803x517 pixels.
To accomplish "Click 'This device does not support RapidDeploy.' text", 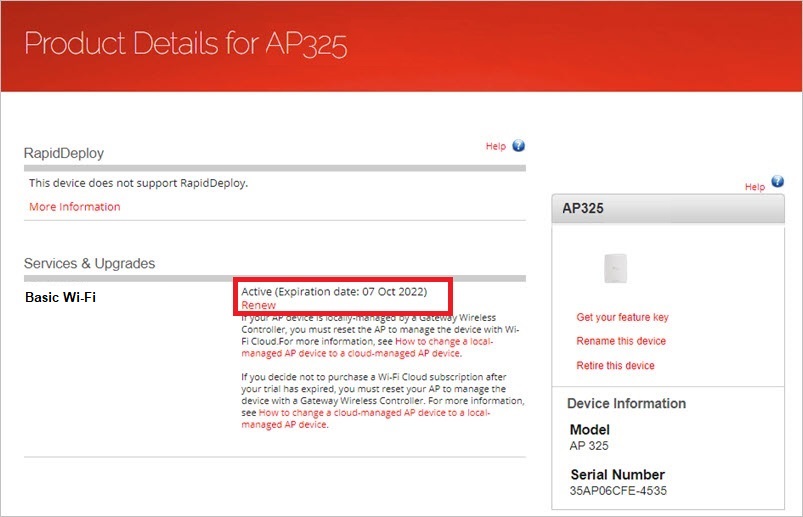I will click(x=138, y=183).
